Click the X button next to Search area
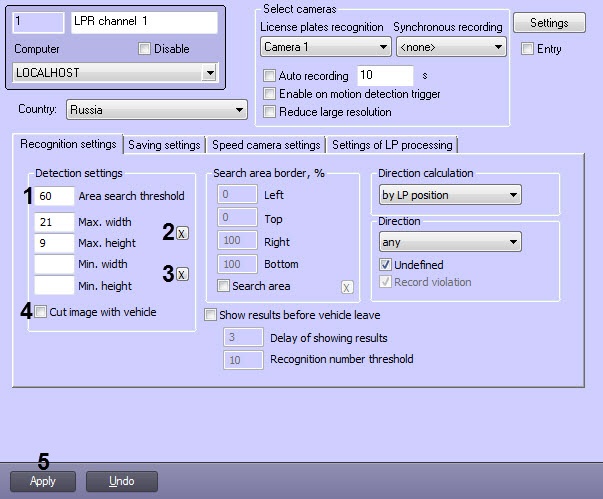This screenshot has width=603, height=499. pyautogui.click(x=347, y=287)
